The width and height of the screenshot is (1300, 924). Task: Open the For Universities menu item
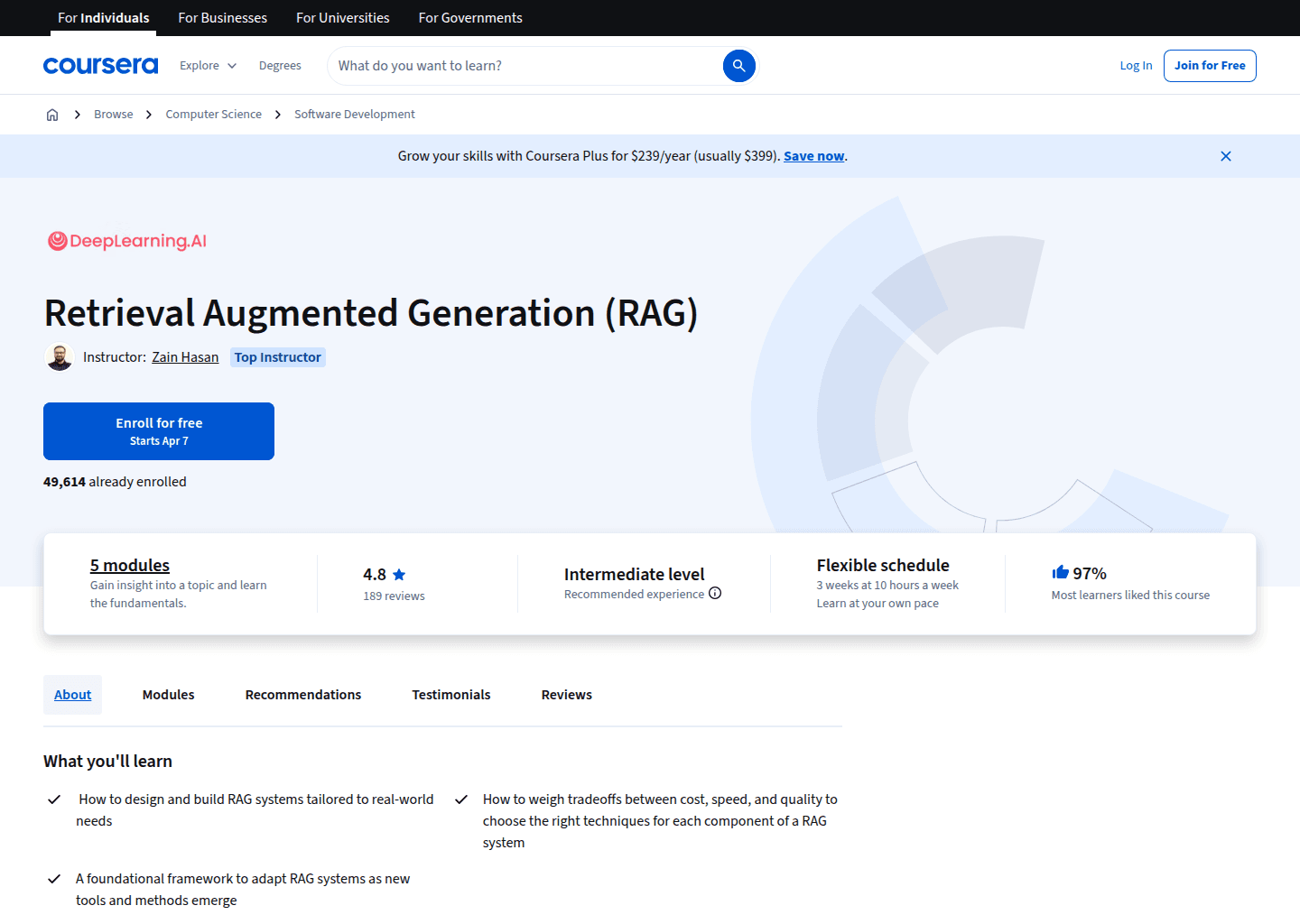pyautogui.click(x=342, y=17)
